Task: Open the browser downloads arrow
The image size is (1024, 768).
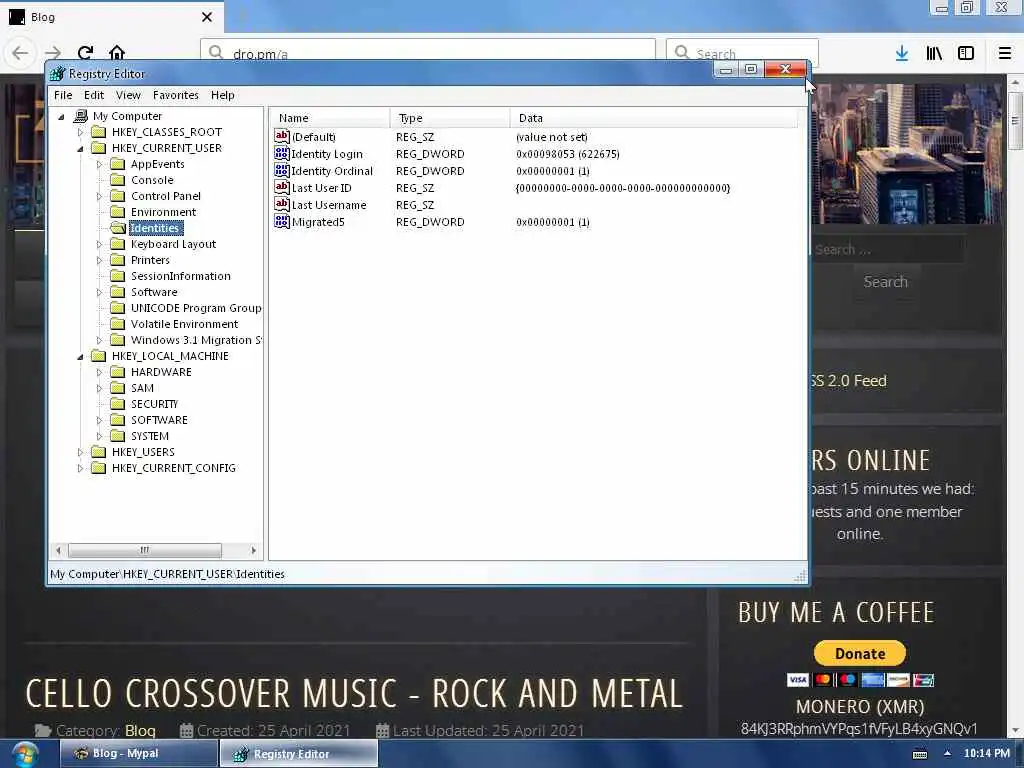Action: coord(902,54)
